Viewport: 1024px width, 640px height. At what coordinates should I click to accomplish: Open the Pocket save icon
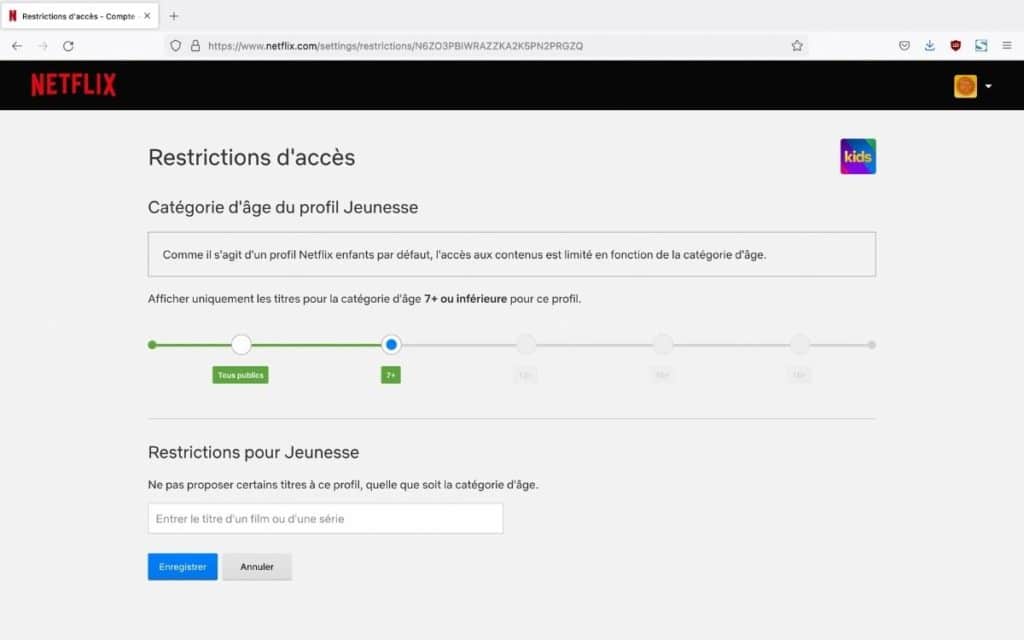pyautogui.click(x=904, y=46)
